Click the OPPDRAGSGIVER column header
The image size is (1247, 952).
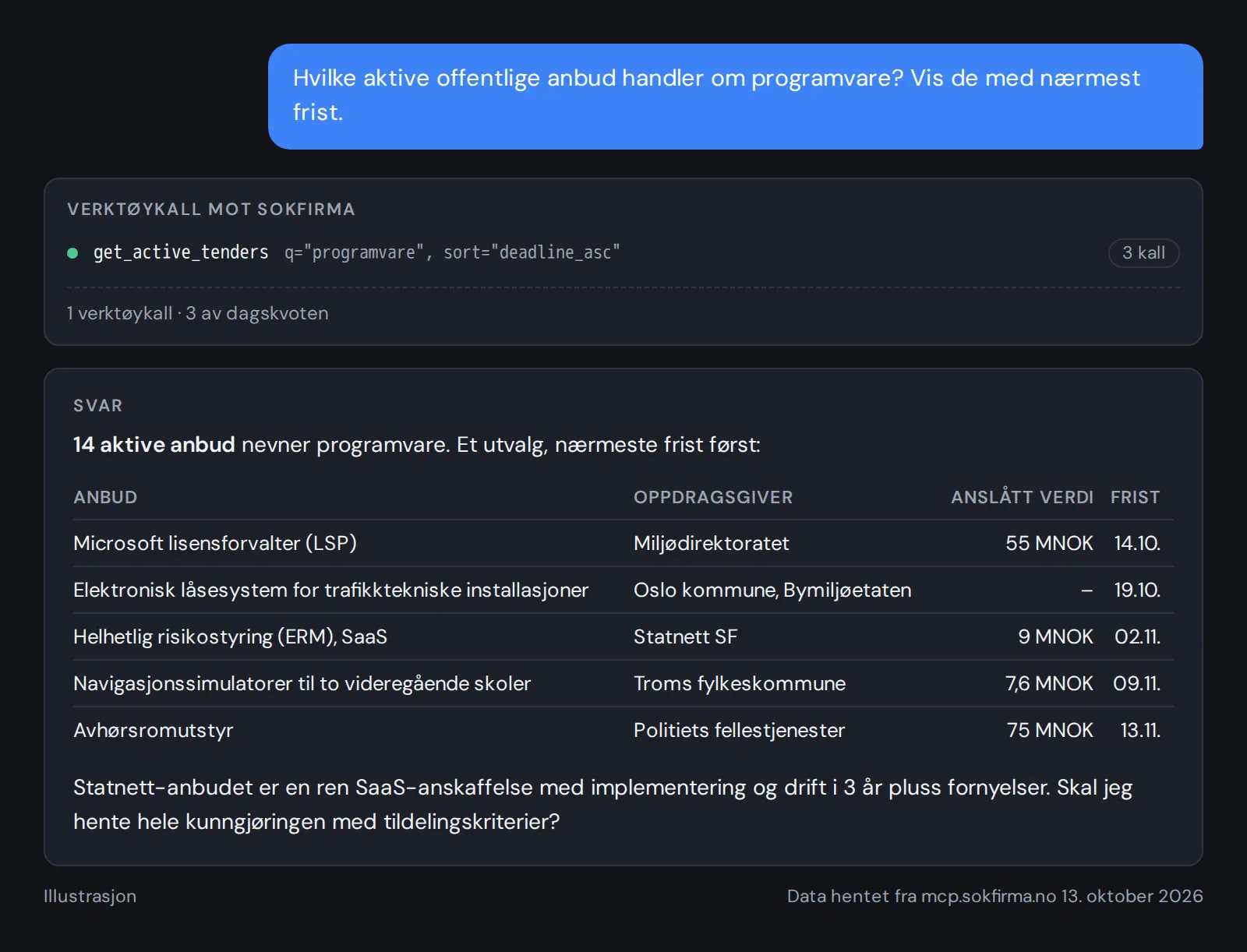click(x=713, y=498)
